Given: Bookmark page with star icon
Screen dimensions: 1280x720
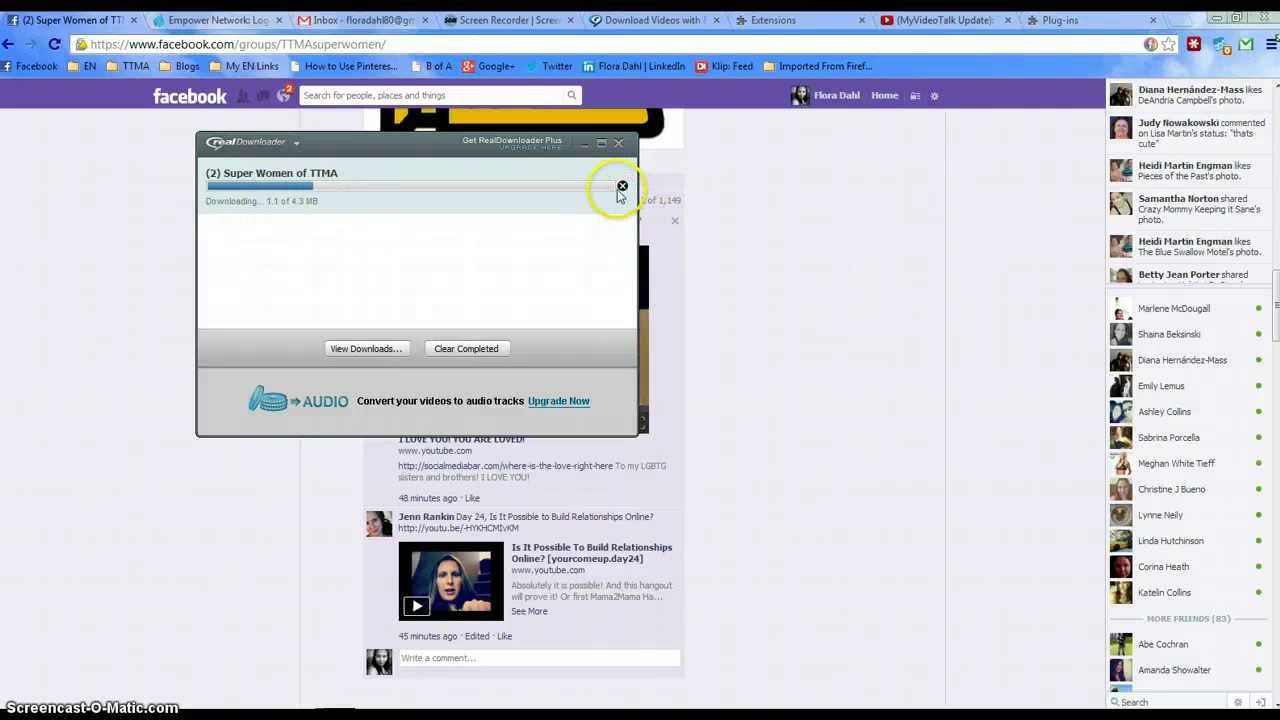Looking at the screenshot, I should (1168, 44).
